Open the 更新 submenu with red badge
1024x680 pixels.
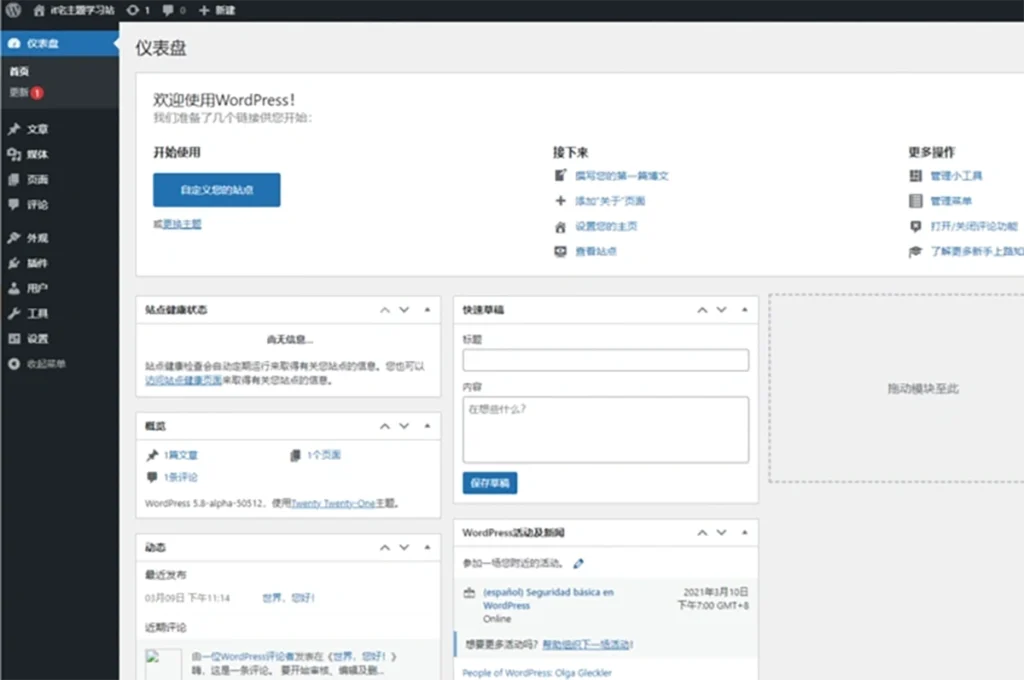pyautogui.click(x=26, y=93)
